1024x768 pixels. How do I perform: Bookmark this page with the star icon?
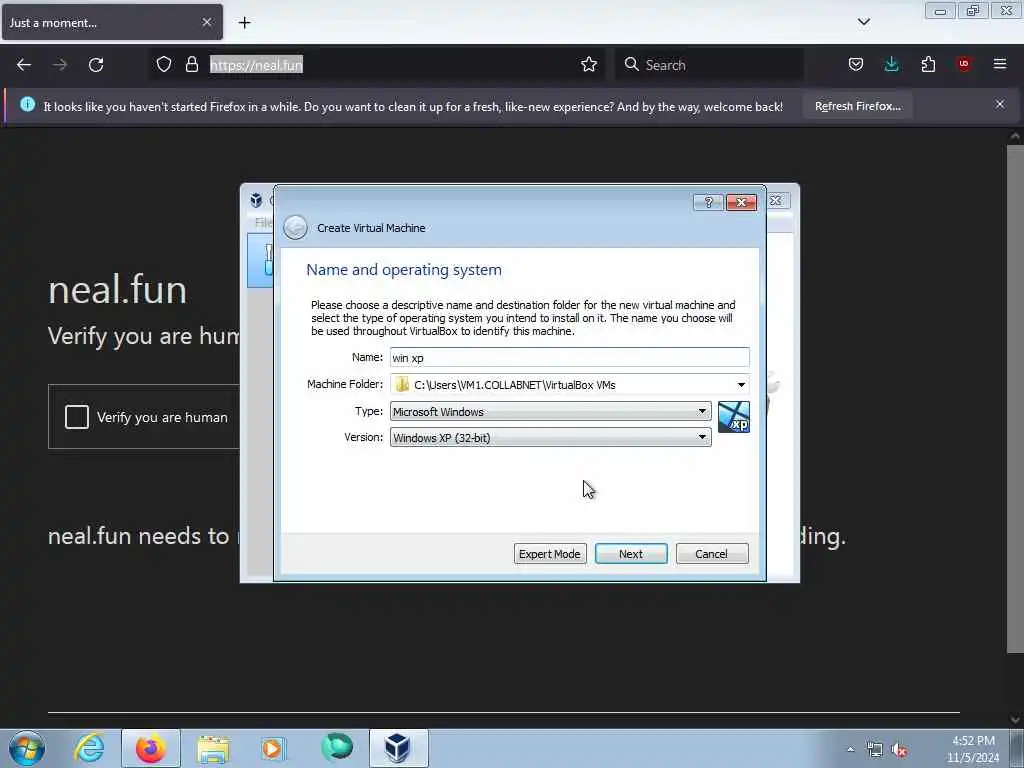589,64
